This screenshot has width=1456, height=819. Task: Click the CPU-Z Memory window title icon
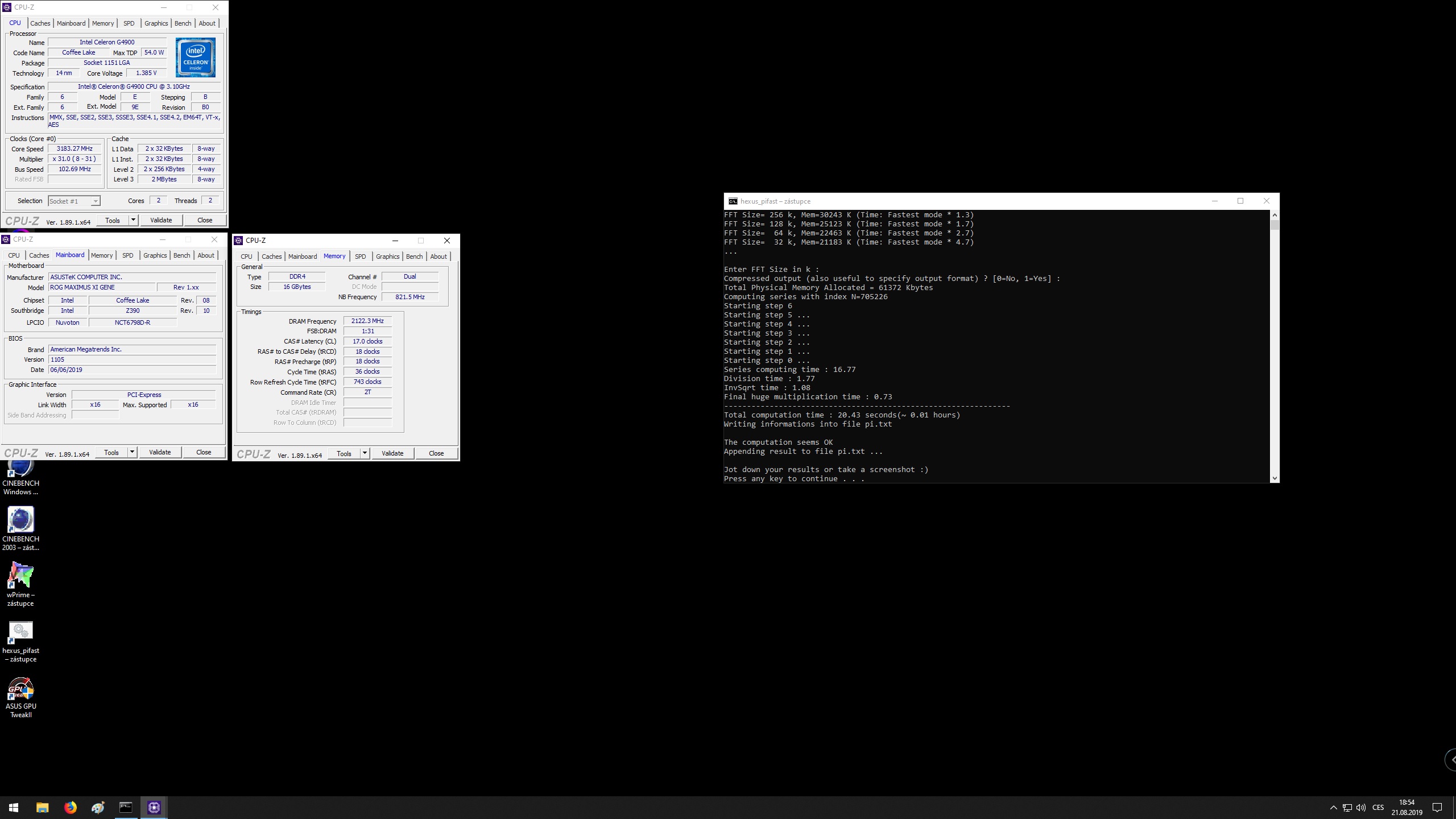click(x=239, y=241)
